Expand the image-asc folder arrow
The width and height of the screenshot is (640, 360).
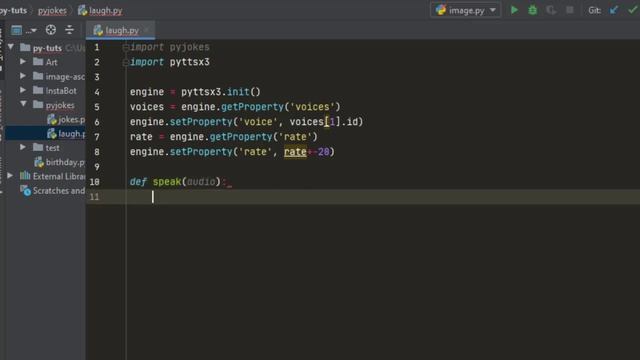(23, 76)
